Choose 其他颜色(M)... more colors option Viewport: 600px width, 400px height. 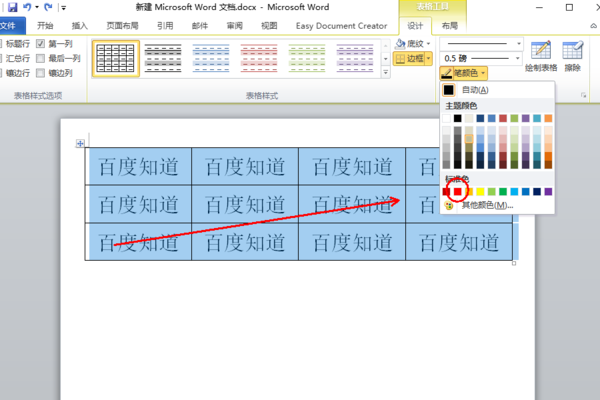487,206
